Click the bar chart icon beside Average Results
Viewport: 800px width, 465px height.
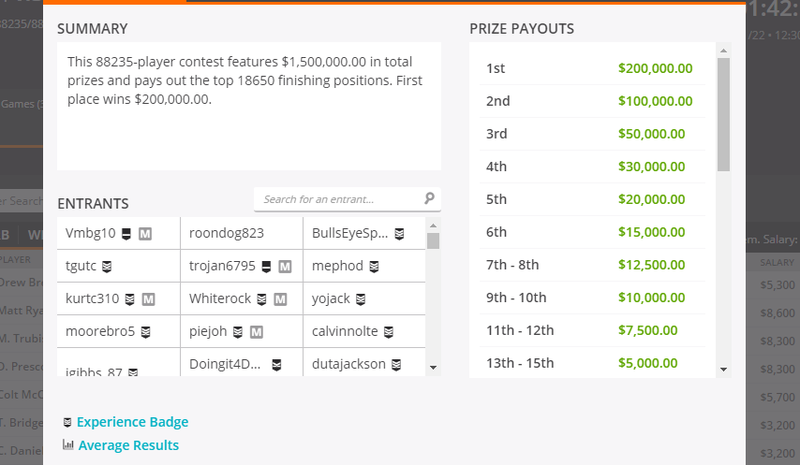tap(68, 445)
